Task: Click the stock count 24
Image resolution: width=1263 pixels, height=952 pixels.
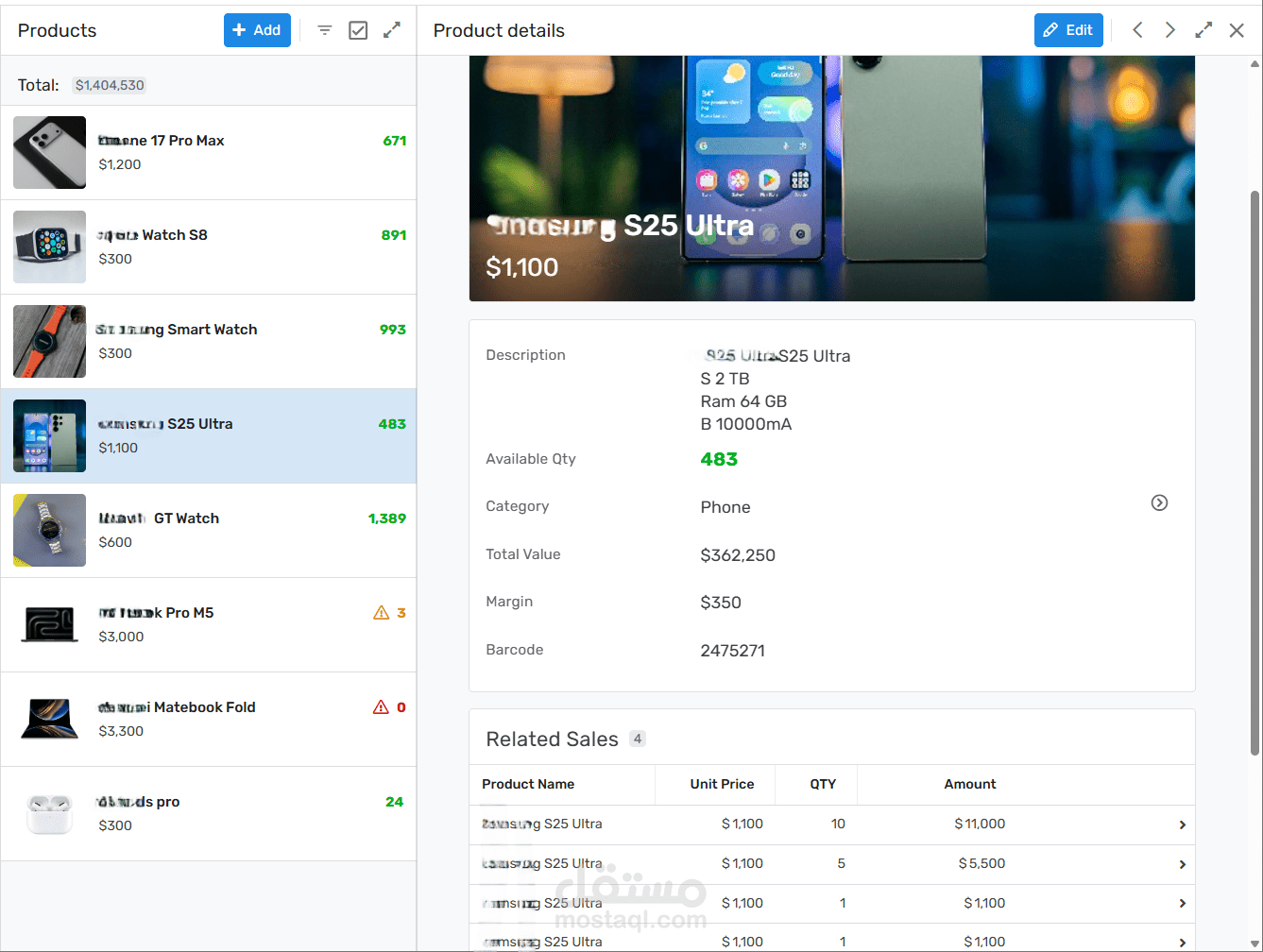Action: [395, 802]
